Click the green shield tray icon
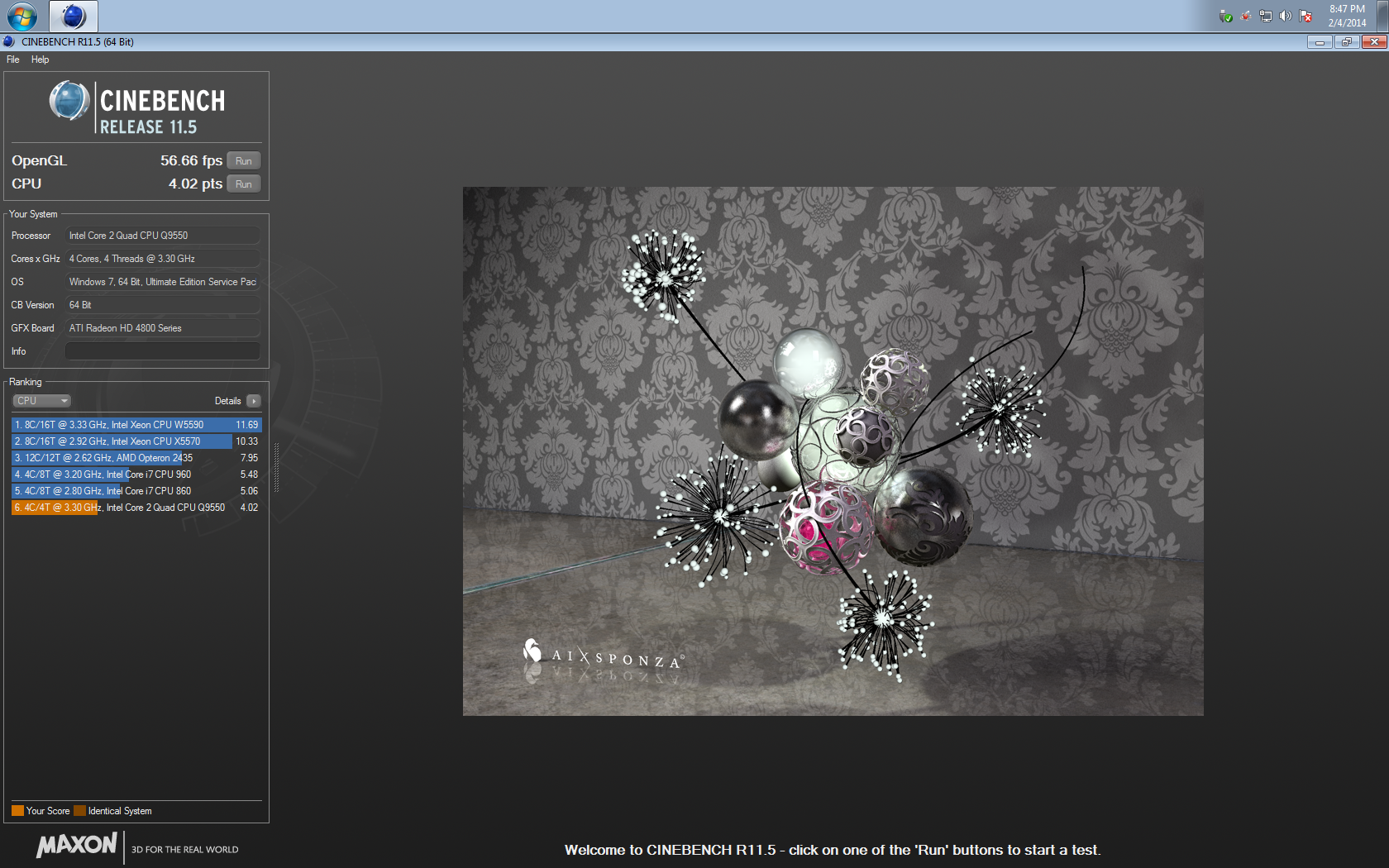 1226,16
